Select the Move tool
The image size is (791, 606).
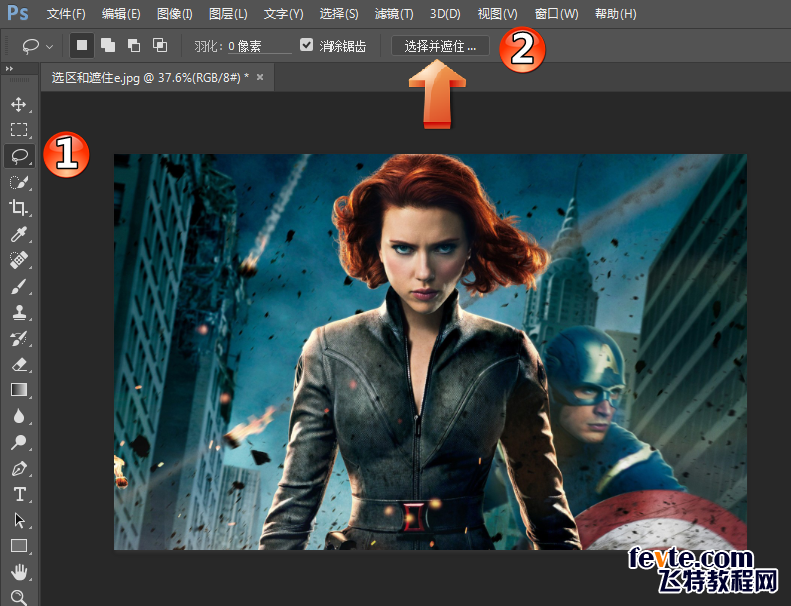point(19,104)
